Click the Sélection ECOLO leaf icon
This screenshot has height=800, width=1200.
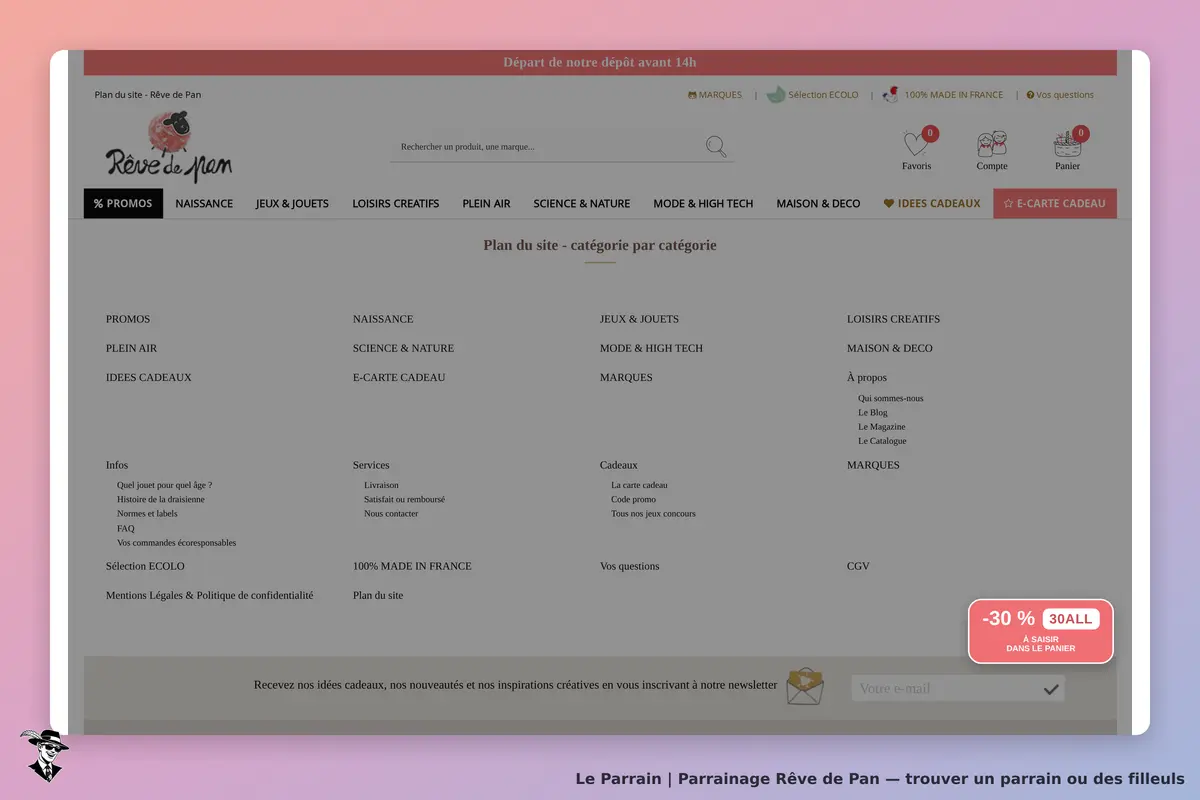(775, 95)
